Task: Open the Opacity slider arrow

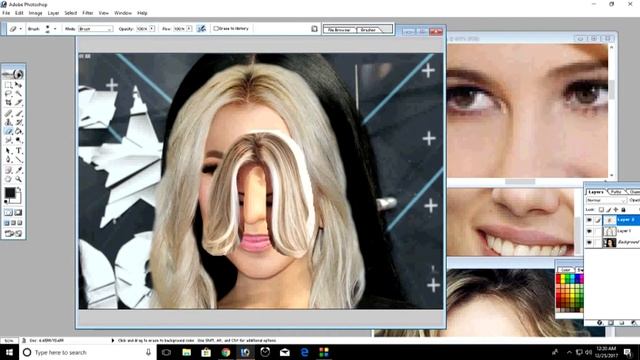Action: coord(152,29)
